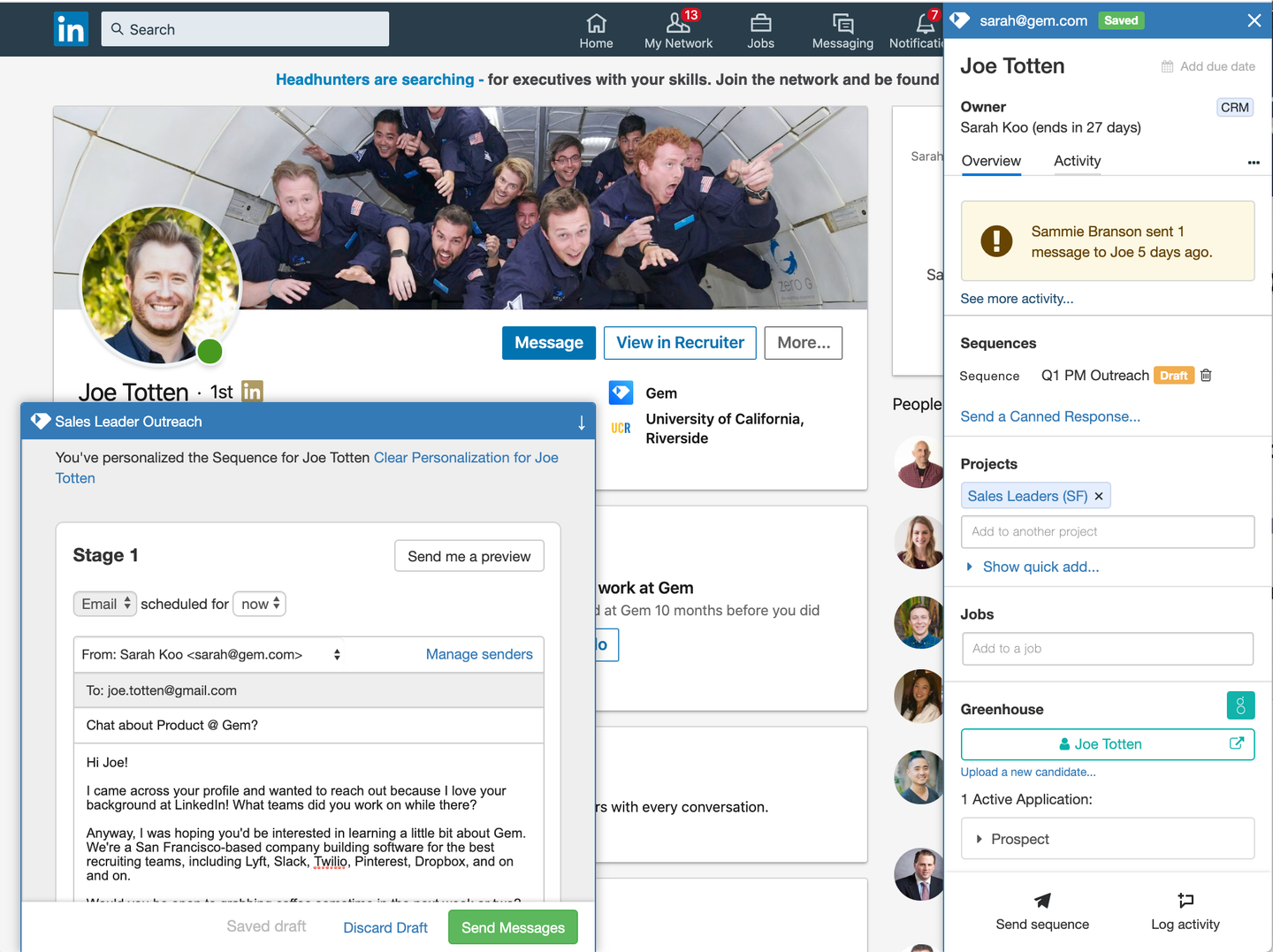Expand Show quick add

(x=1041, y=567)
